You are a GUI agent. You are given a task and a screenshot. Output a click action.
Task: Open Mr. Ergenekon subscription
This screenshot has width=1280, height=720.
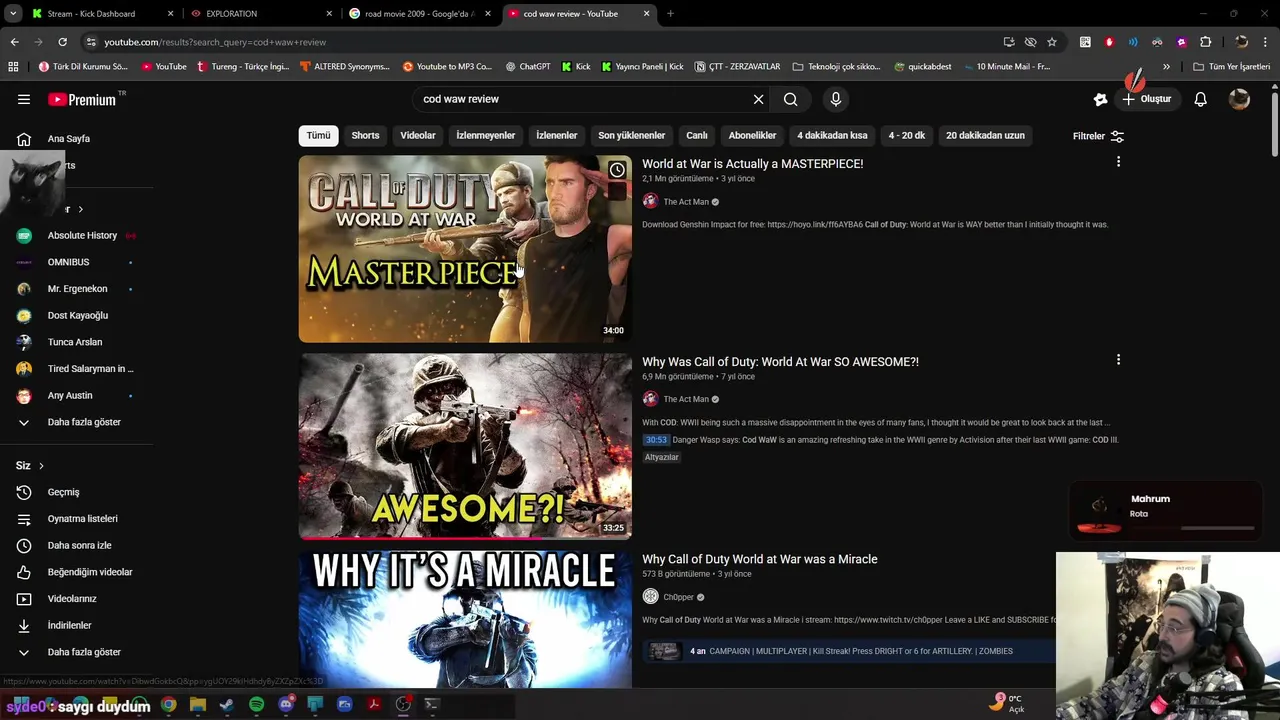coord(76,289)
